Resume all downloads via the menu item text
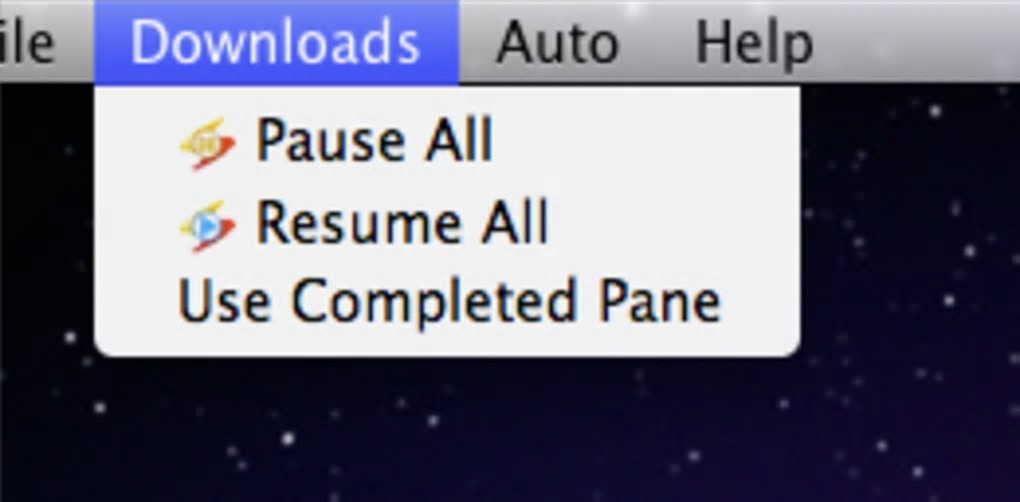 (402, 224)
